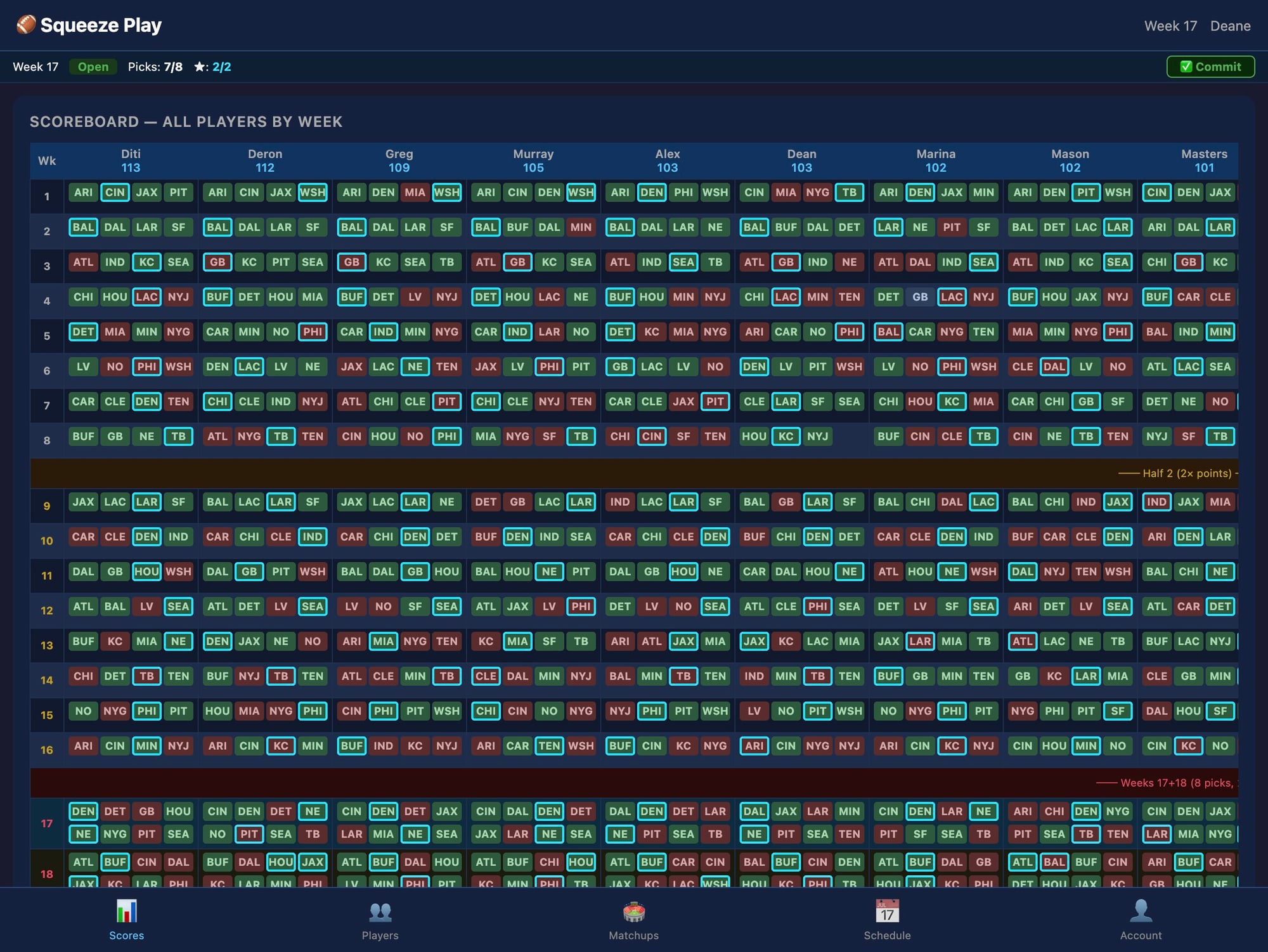Screen dimensions: 1268x952
Task: Click the Open status badge
Action: tap(93, 67)
